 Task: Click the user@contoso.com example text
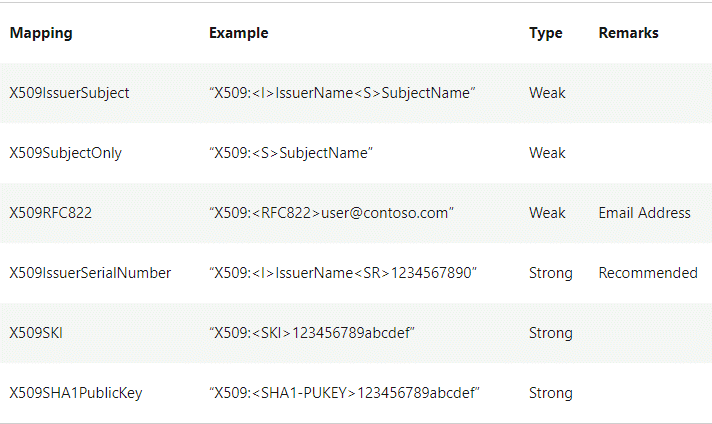pyautogui.click(x=331, y=213)
